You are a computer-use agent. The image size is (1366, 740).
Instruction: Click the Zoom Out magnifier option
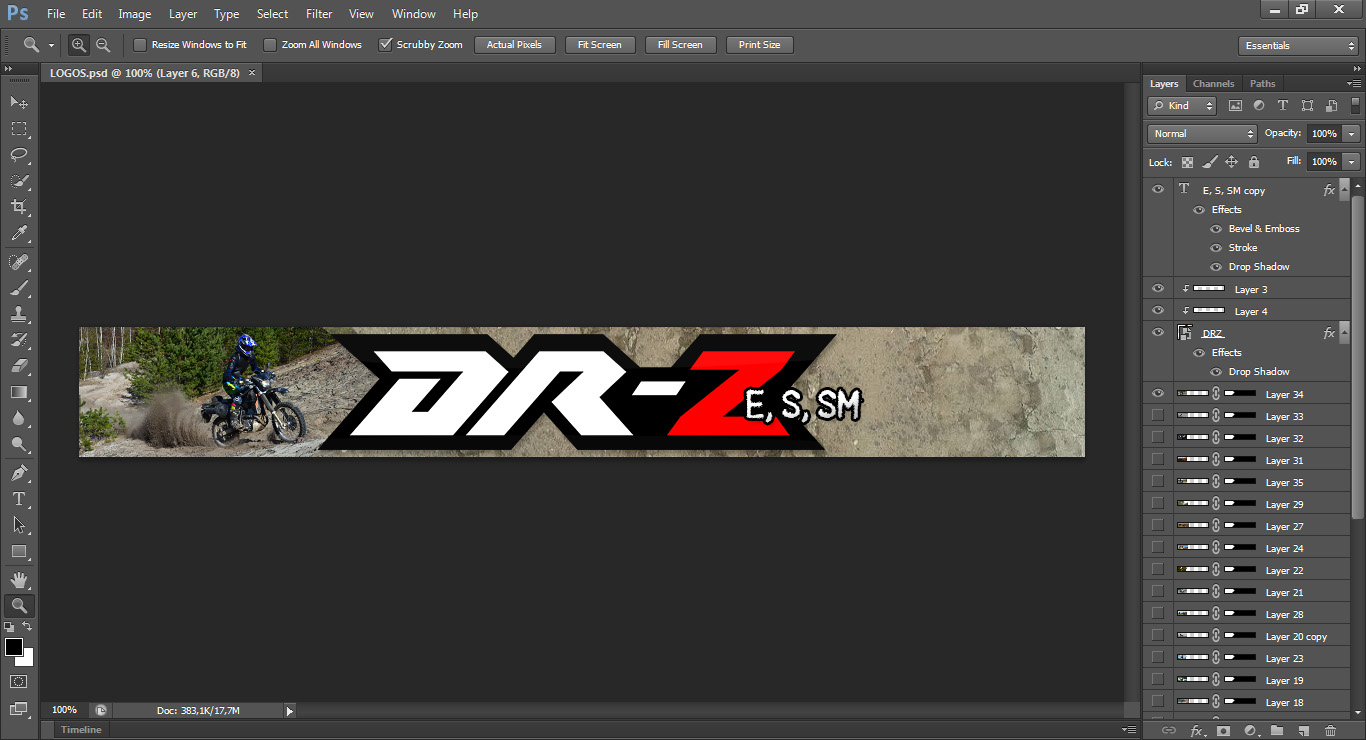pos(102,45)
